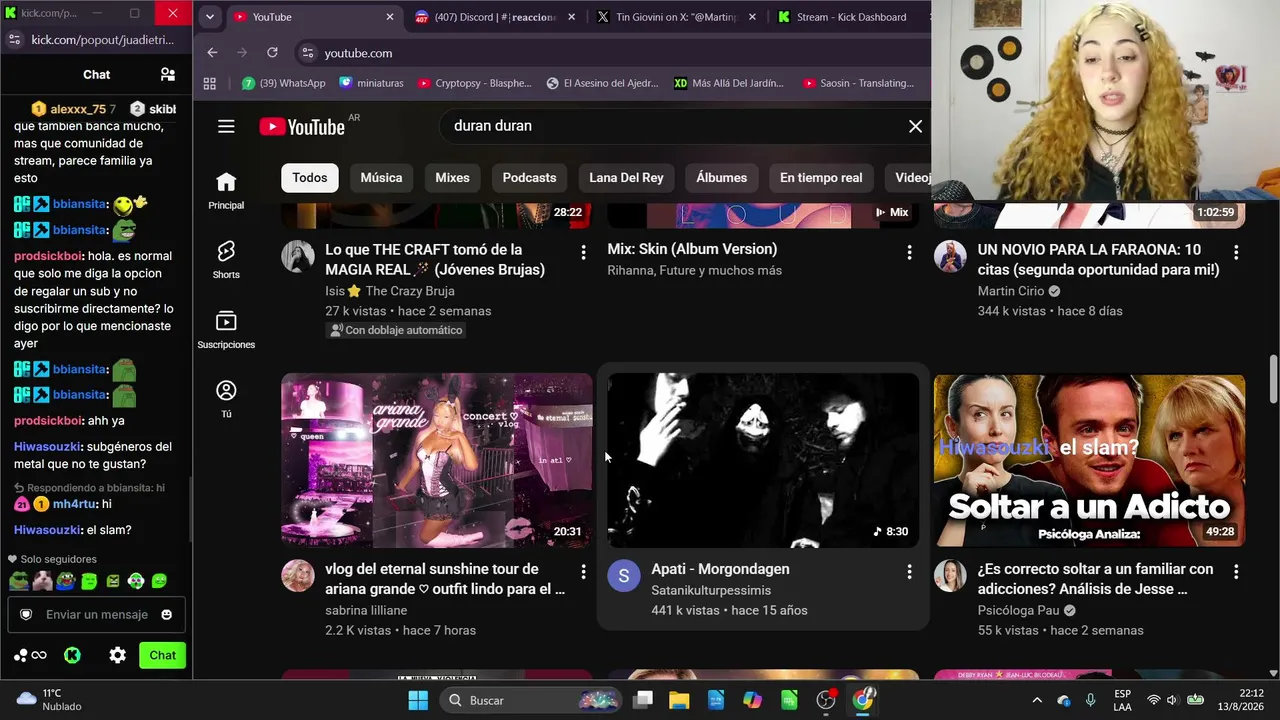Open the Apati - Morgondagen video title
This screenshot has width=1280, height=720.
click(720, 569)
